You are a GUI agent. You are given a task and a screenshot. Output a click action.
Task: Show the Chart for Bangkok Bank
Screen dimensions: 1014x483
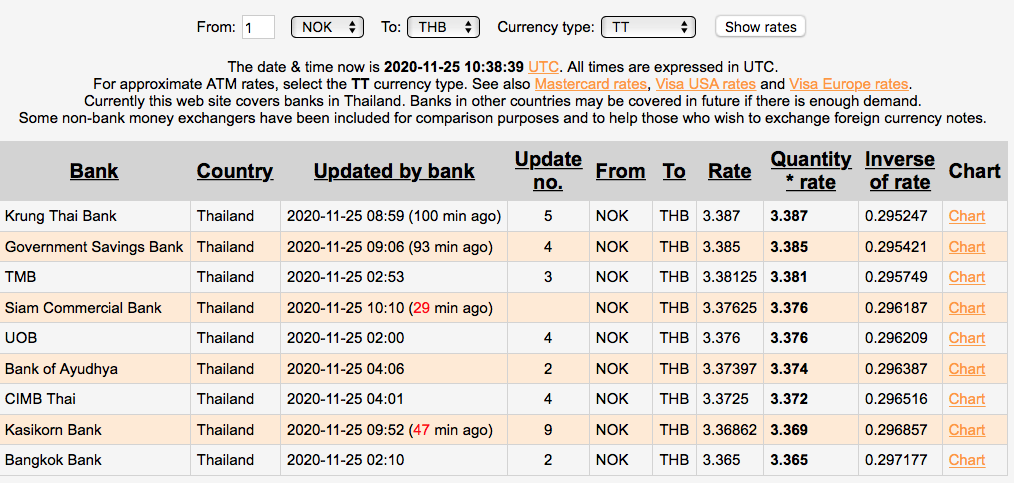coord(966,460)
